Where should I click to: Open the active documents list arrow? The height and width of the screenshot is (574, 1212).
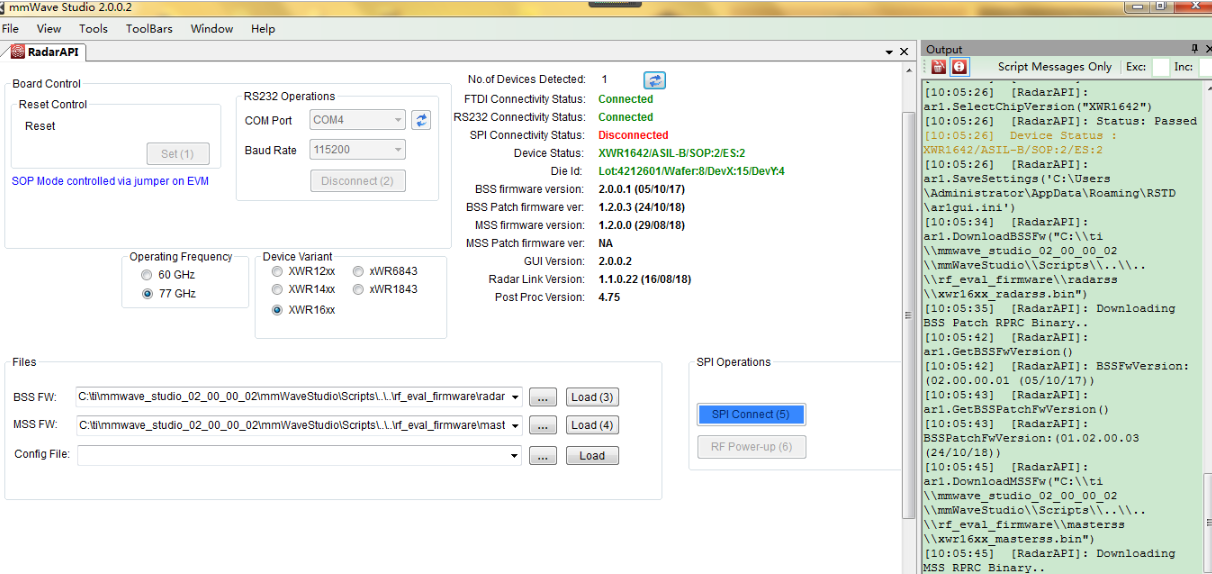click(889, 52)
